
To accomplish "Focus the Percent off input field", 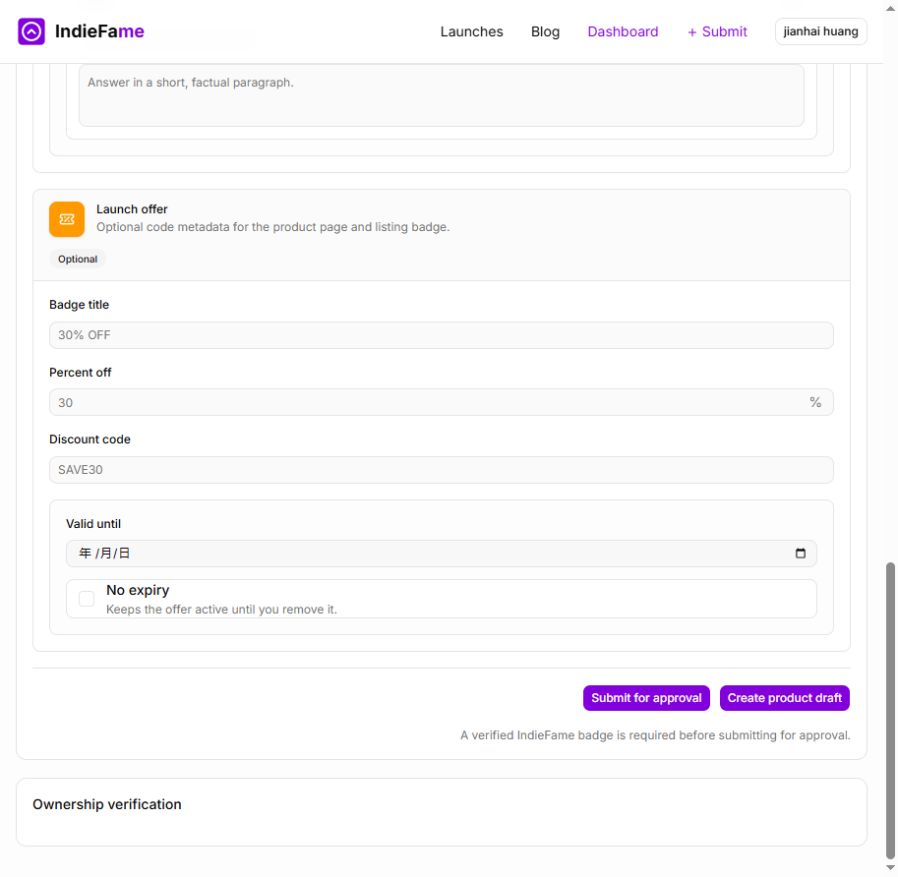I will coord(441,403).
